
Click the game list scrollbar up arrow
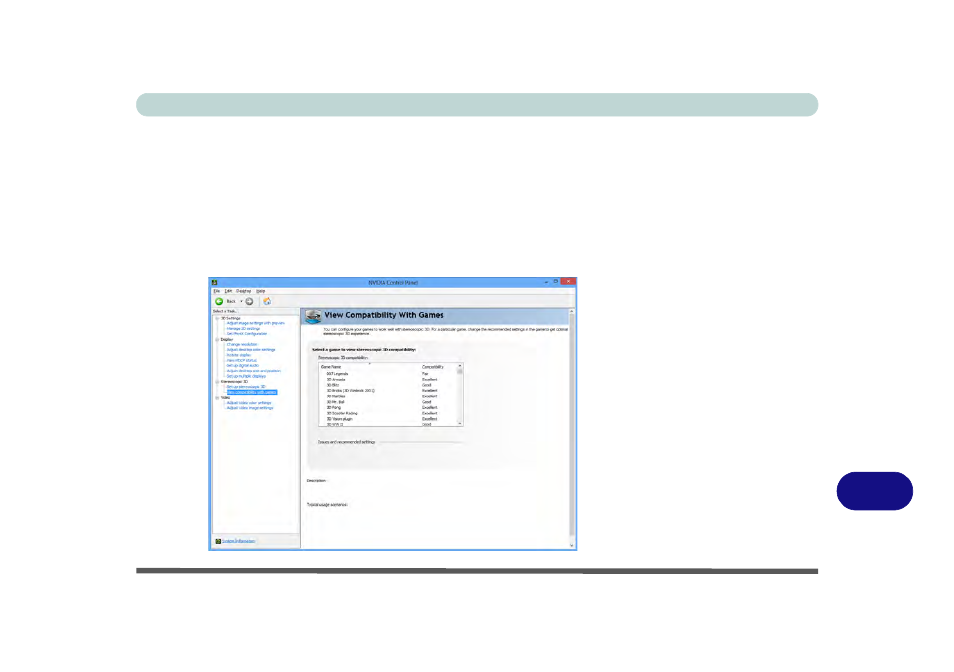coord(460,366)
